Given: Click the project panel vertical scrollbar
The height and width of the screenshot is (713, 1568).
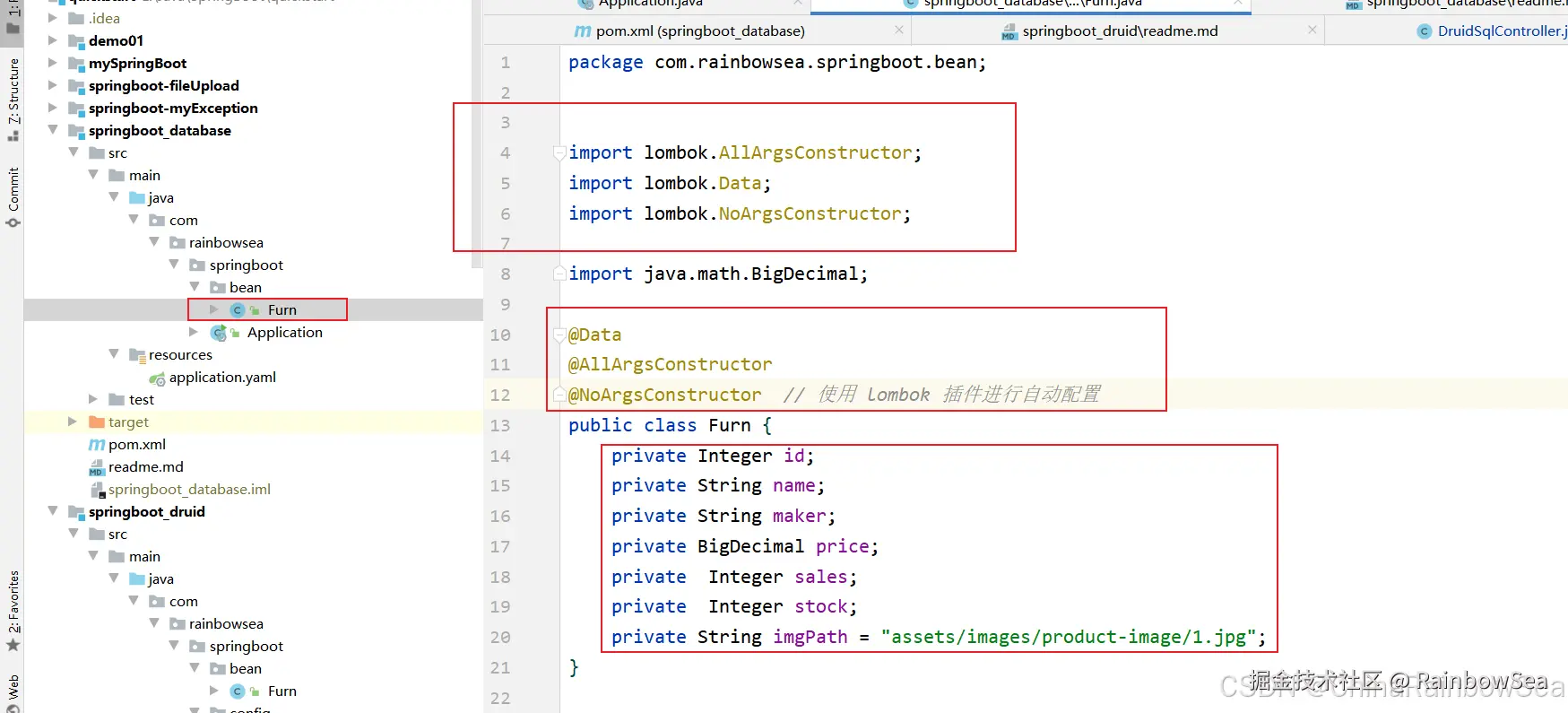Looking at the screenshot, I should [477, 135].
